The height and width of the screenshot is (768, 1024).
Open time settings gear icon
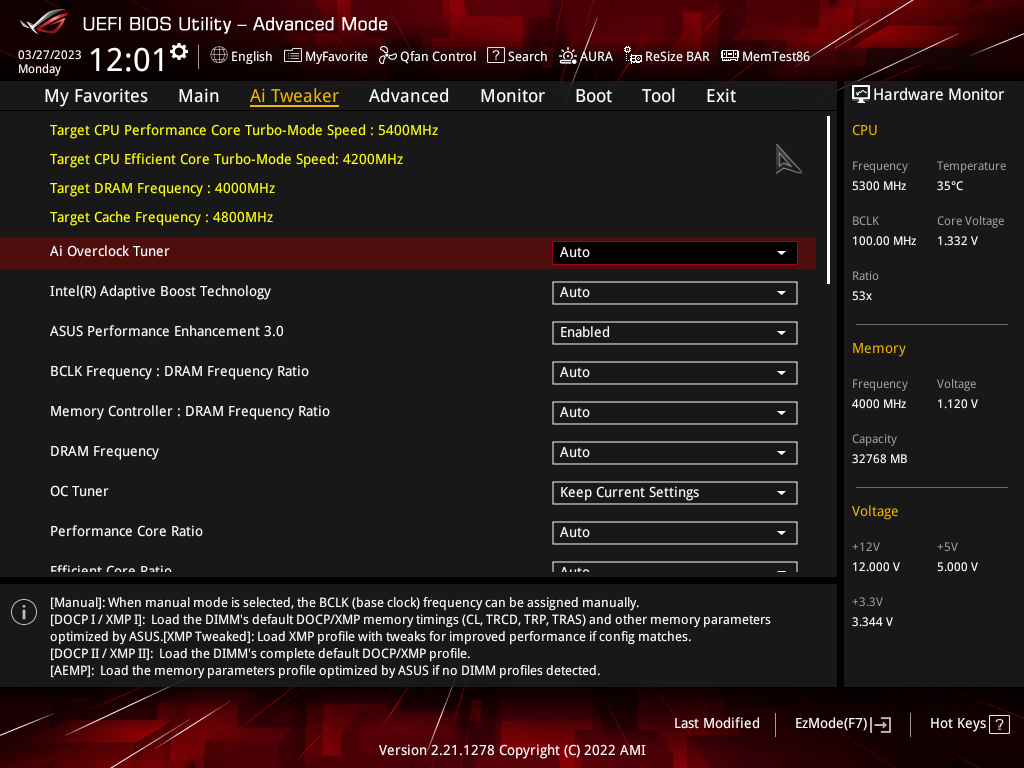(x=179, y=52)
